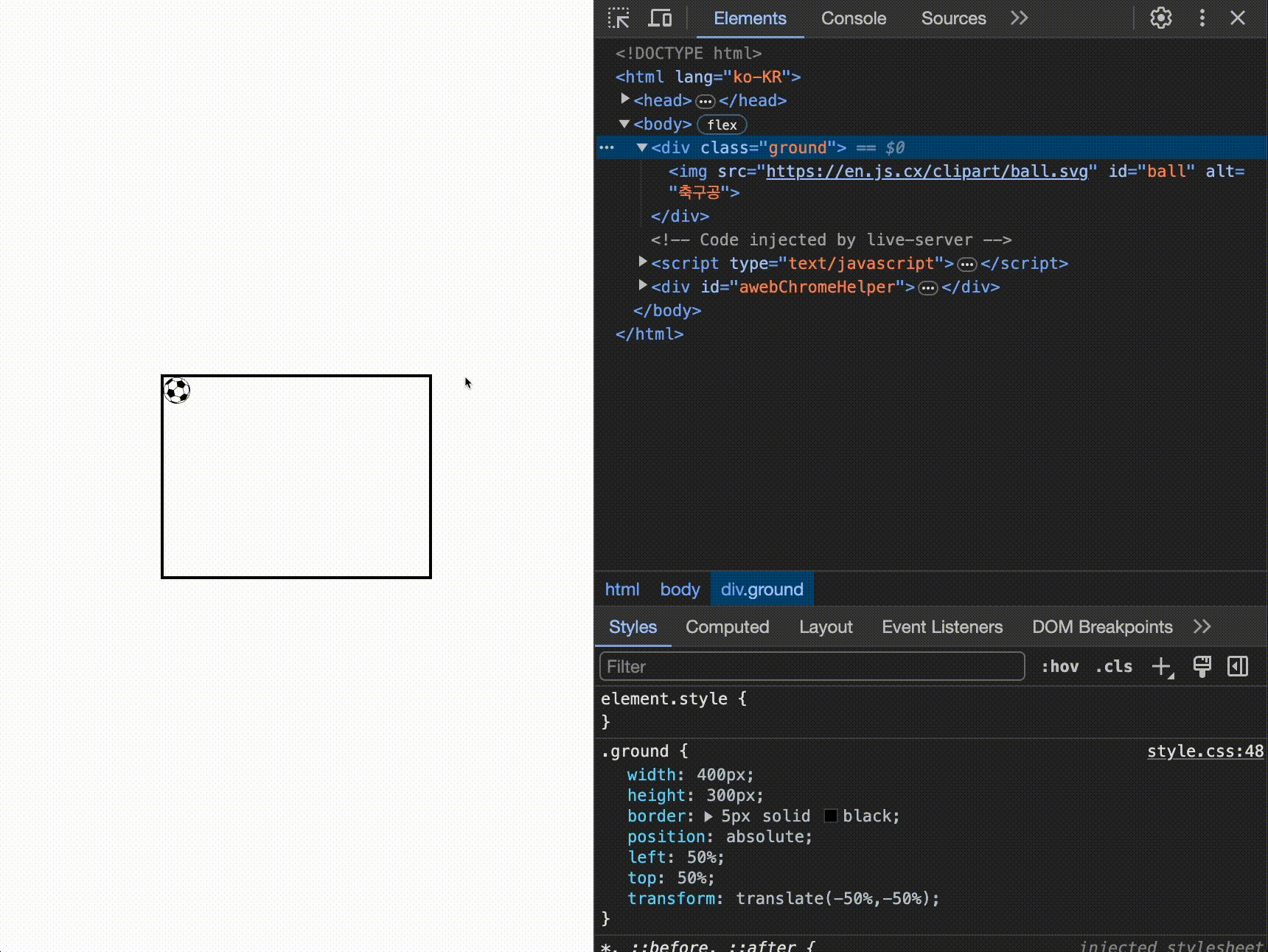Switch to the Styles pane tab
Screen dimensions: 1268x952
coord(633,627)
